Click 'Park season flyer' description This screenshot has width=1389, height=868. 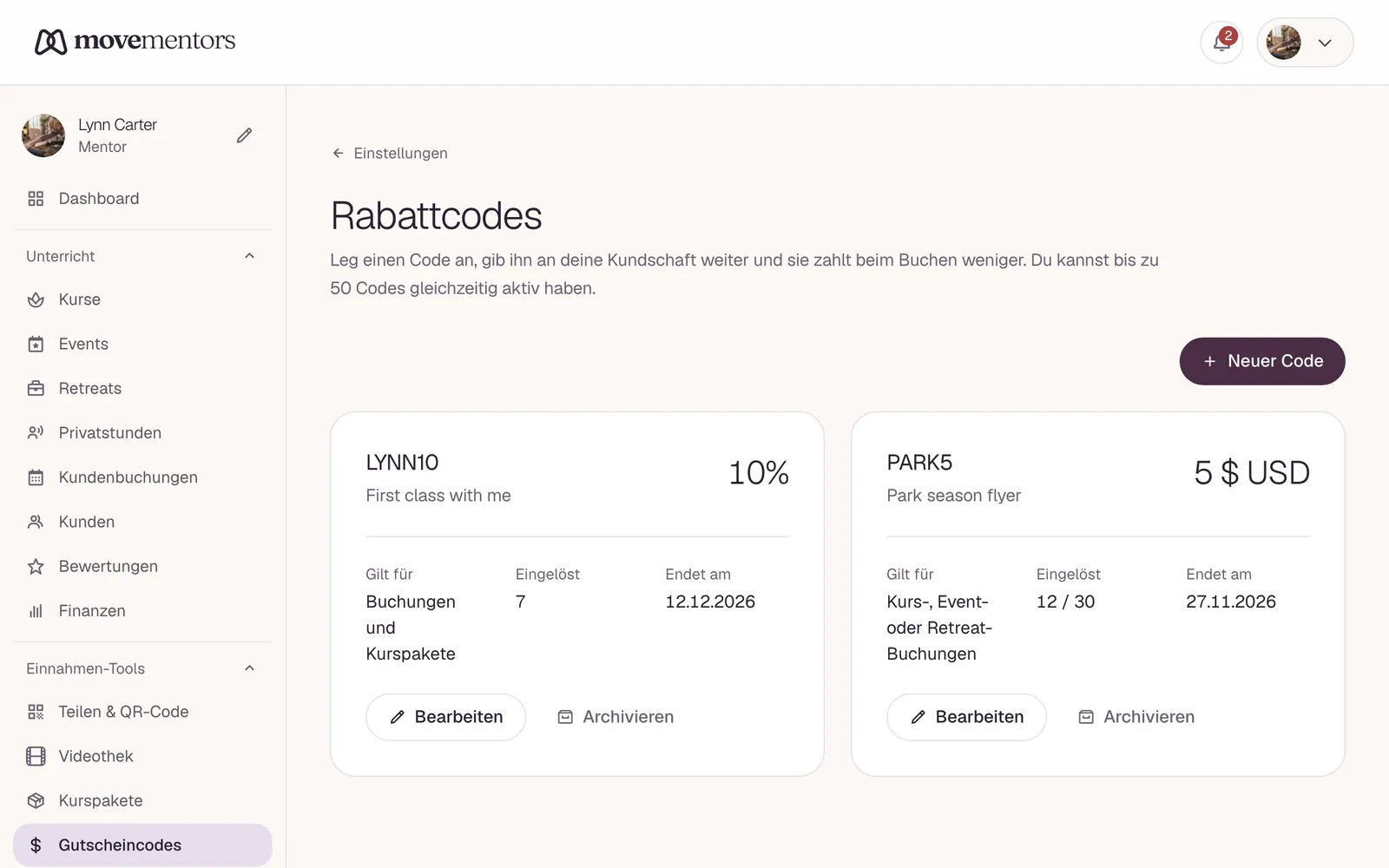953,496
